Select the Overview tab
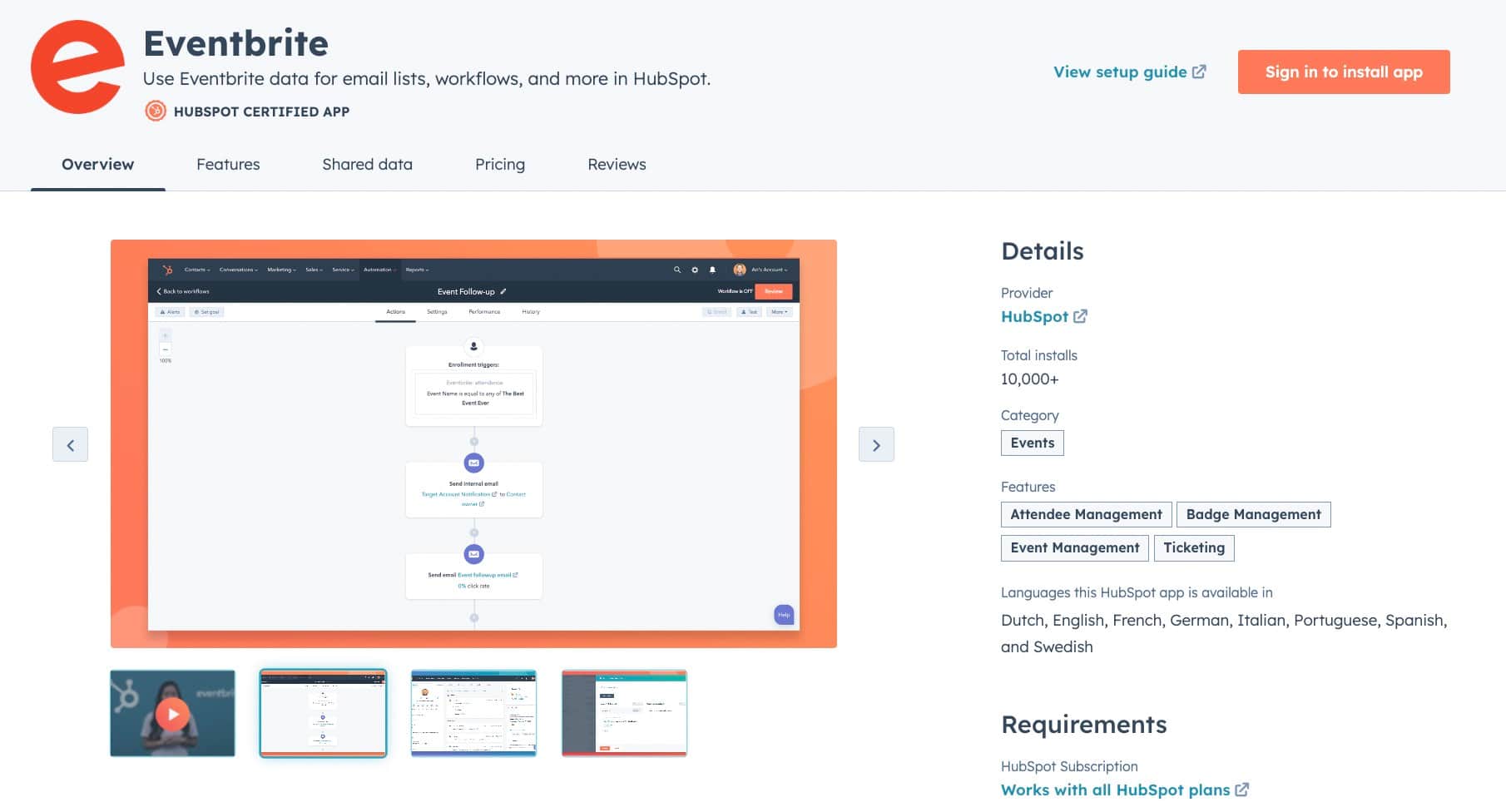 tap(97, 164)
